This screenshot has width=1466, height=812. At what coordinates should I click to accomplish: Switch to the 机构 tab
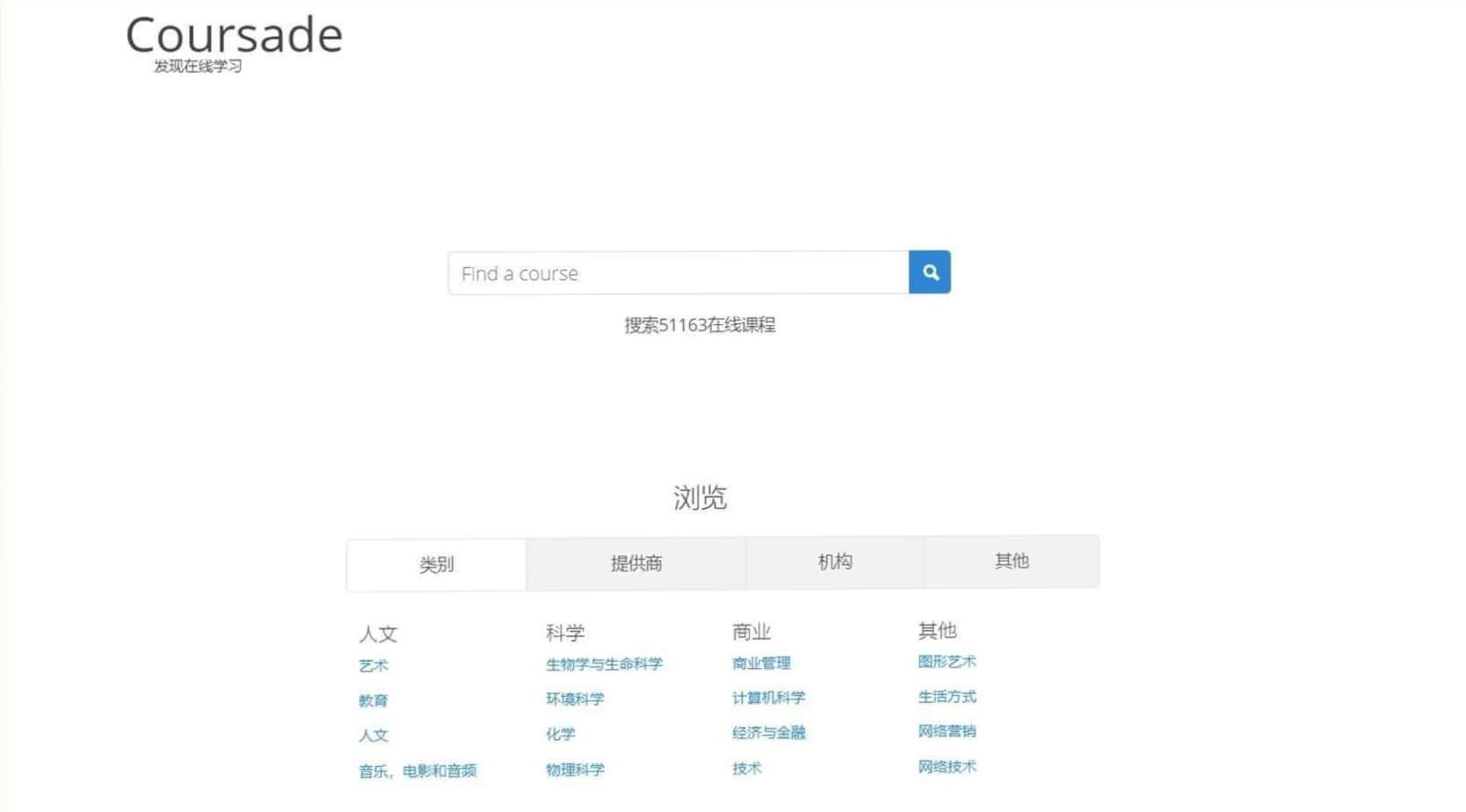[x=833, y=562]
